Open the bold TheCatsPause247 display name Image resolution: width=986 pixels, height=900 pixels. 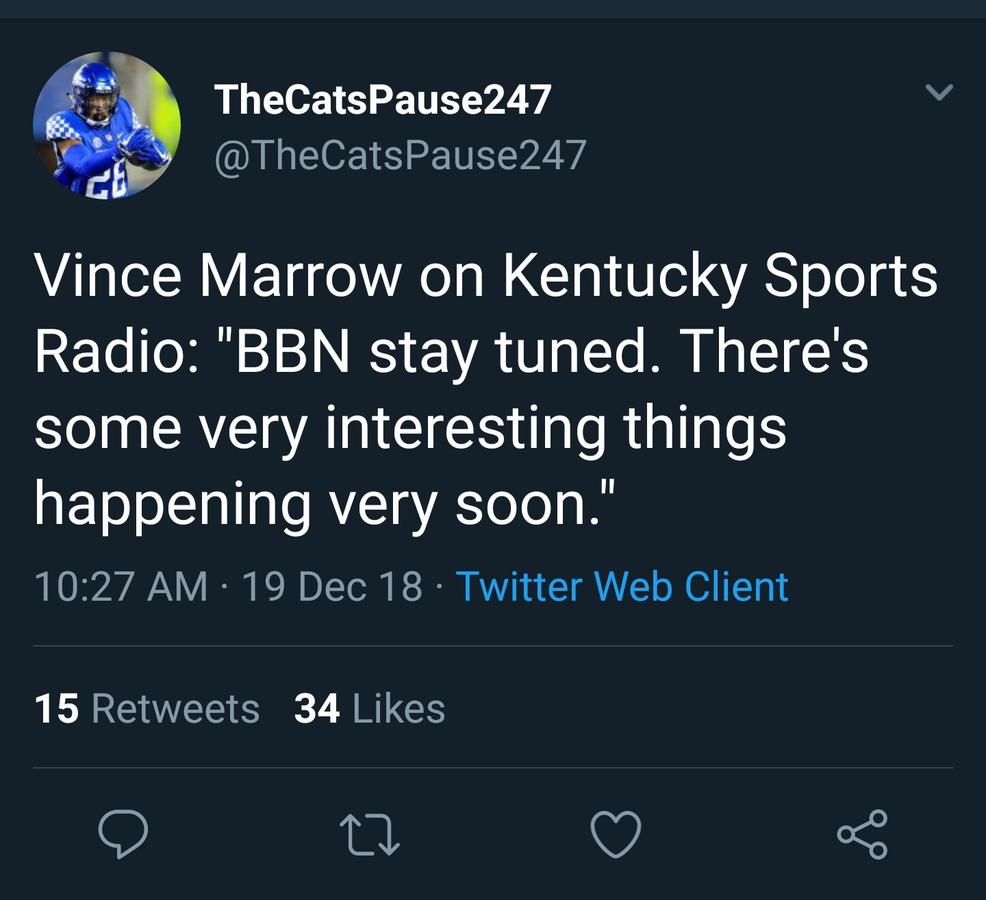(382, 99)
